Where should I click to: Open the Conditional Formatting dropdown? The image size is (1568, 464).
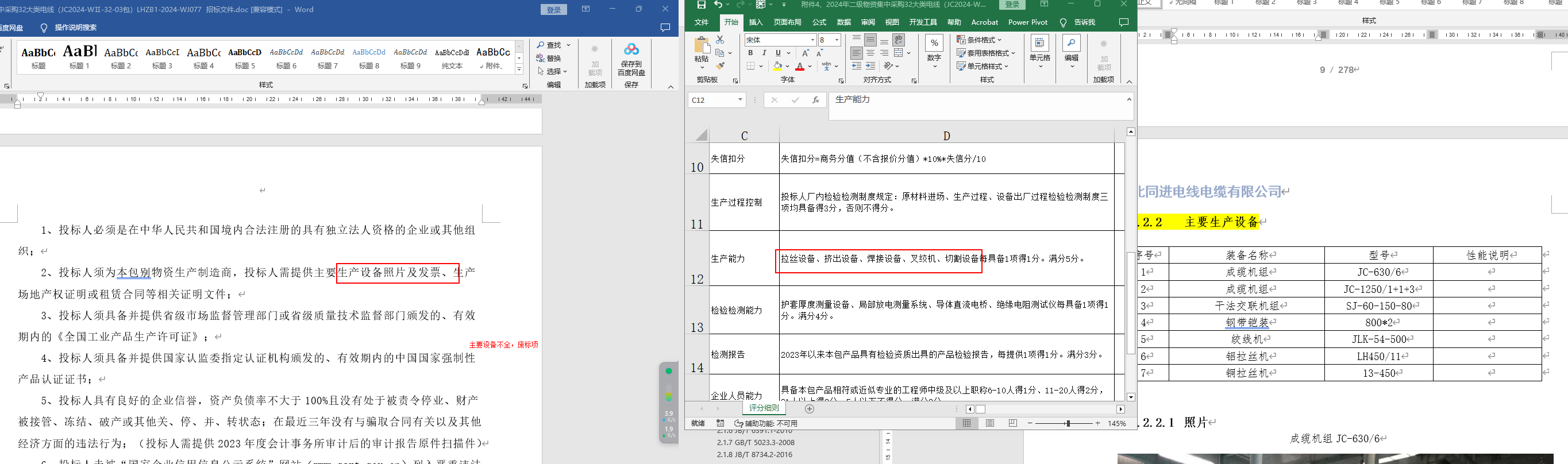pos(979,40)
